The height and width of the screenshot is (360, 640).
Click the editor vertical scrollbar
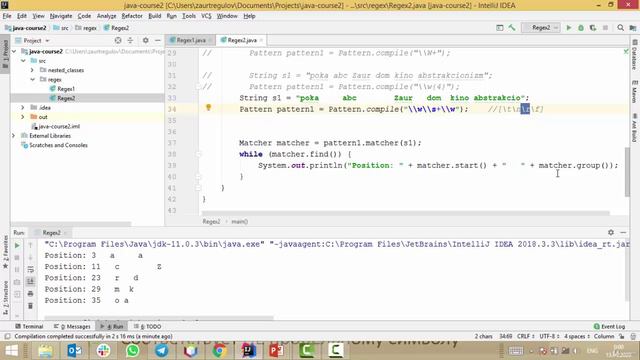pyautogui.click(x=627, y=171)
